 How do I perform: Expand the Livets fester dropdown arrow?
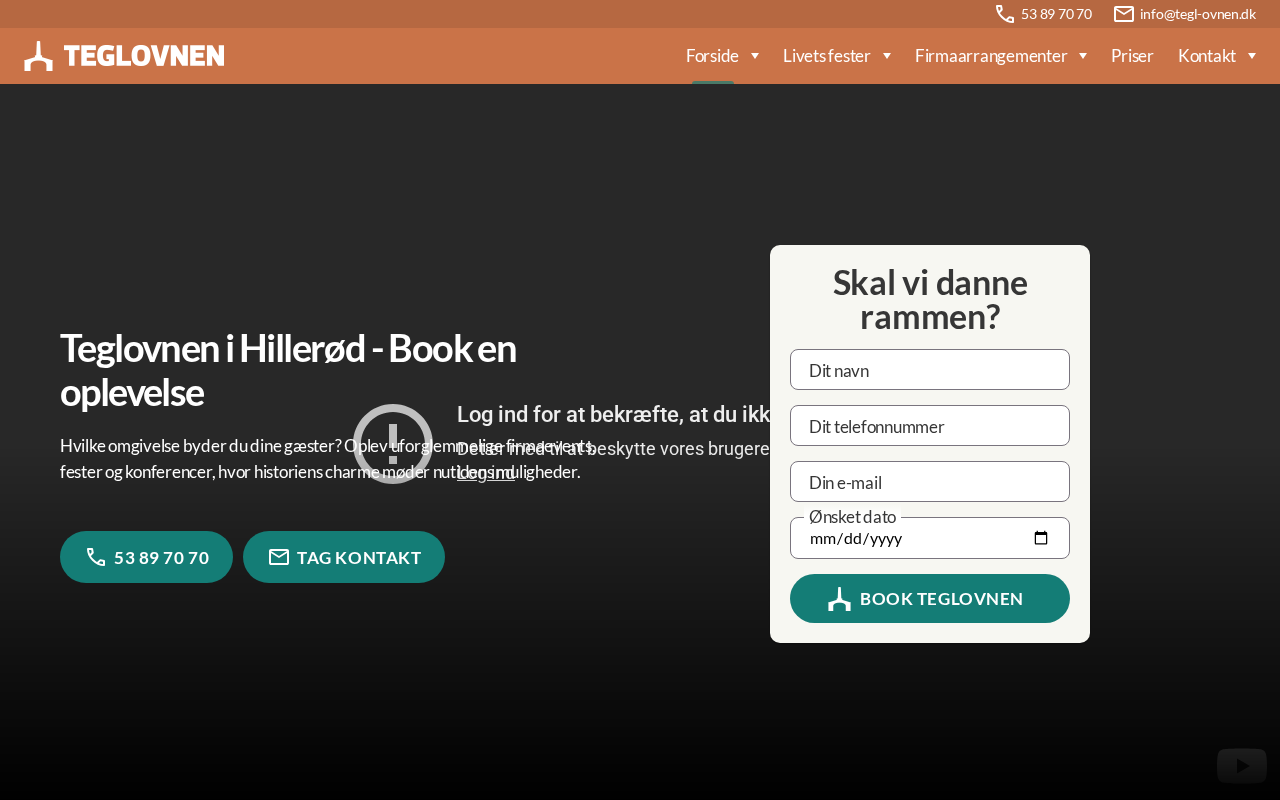[x=887, y=56]
